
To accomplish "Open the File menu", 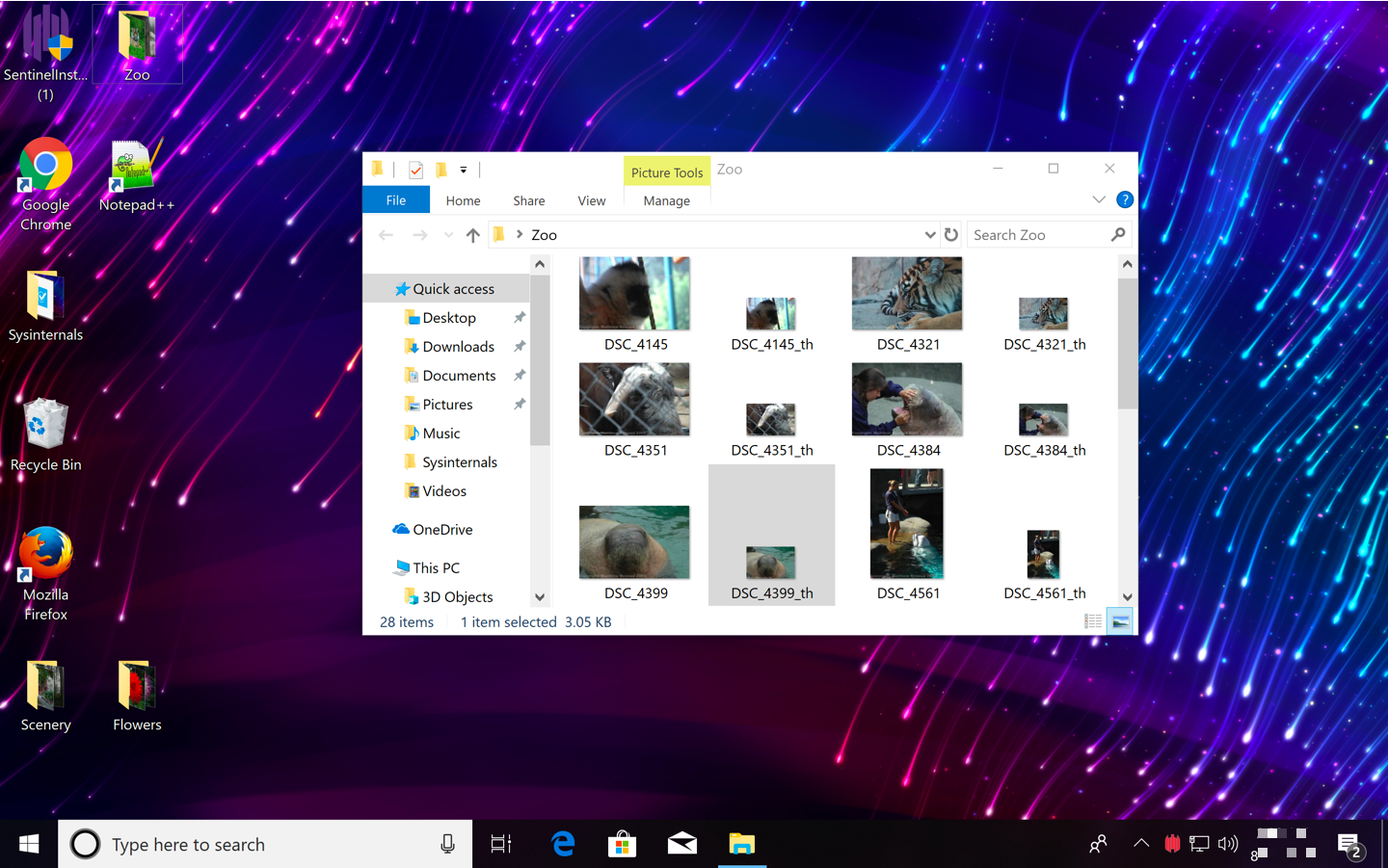I will tap(396, 200).
